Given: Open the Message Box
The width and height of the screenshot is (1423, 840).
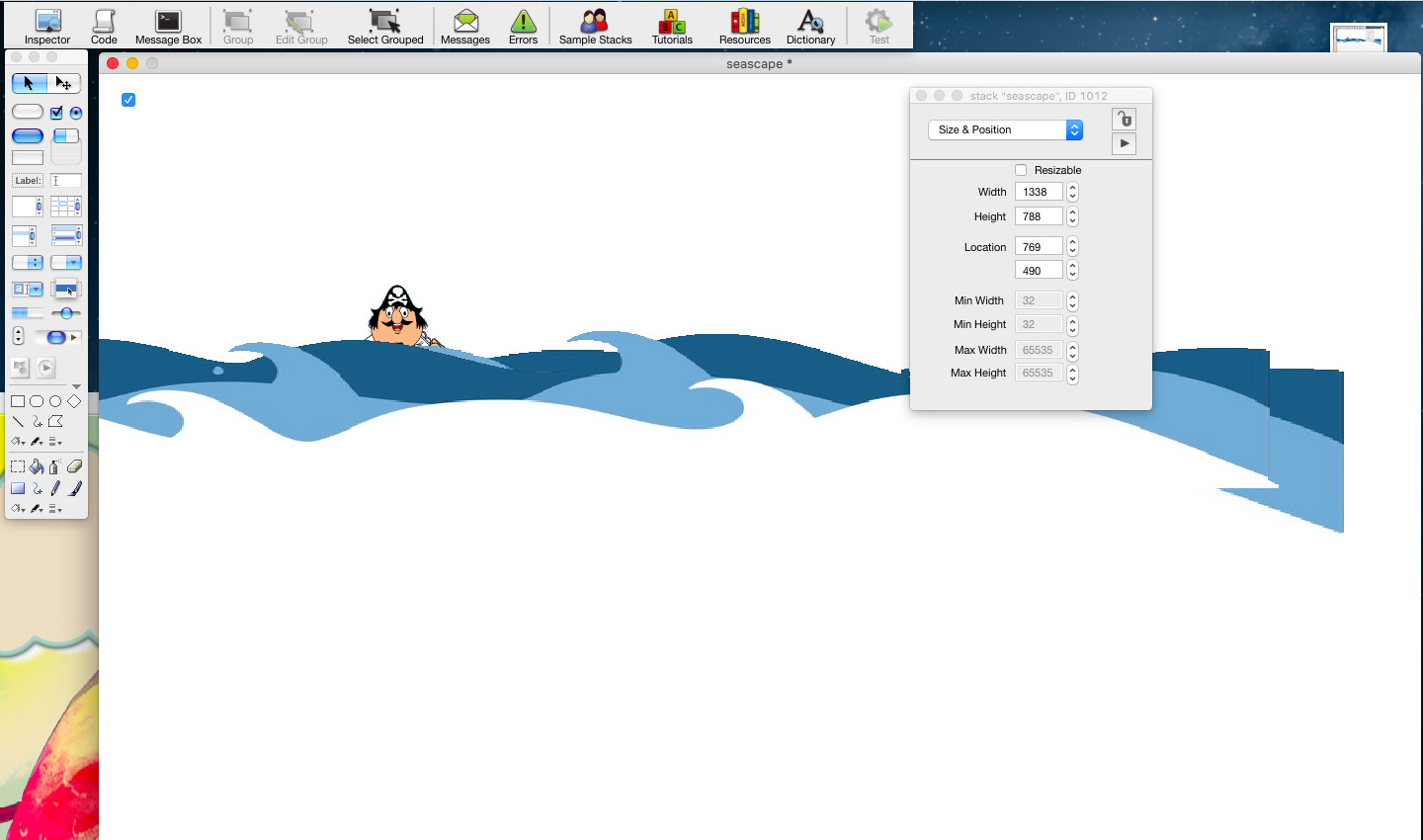Looking at the screenshot, I should point(168,27).
